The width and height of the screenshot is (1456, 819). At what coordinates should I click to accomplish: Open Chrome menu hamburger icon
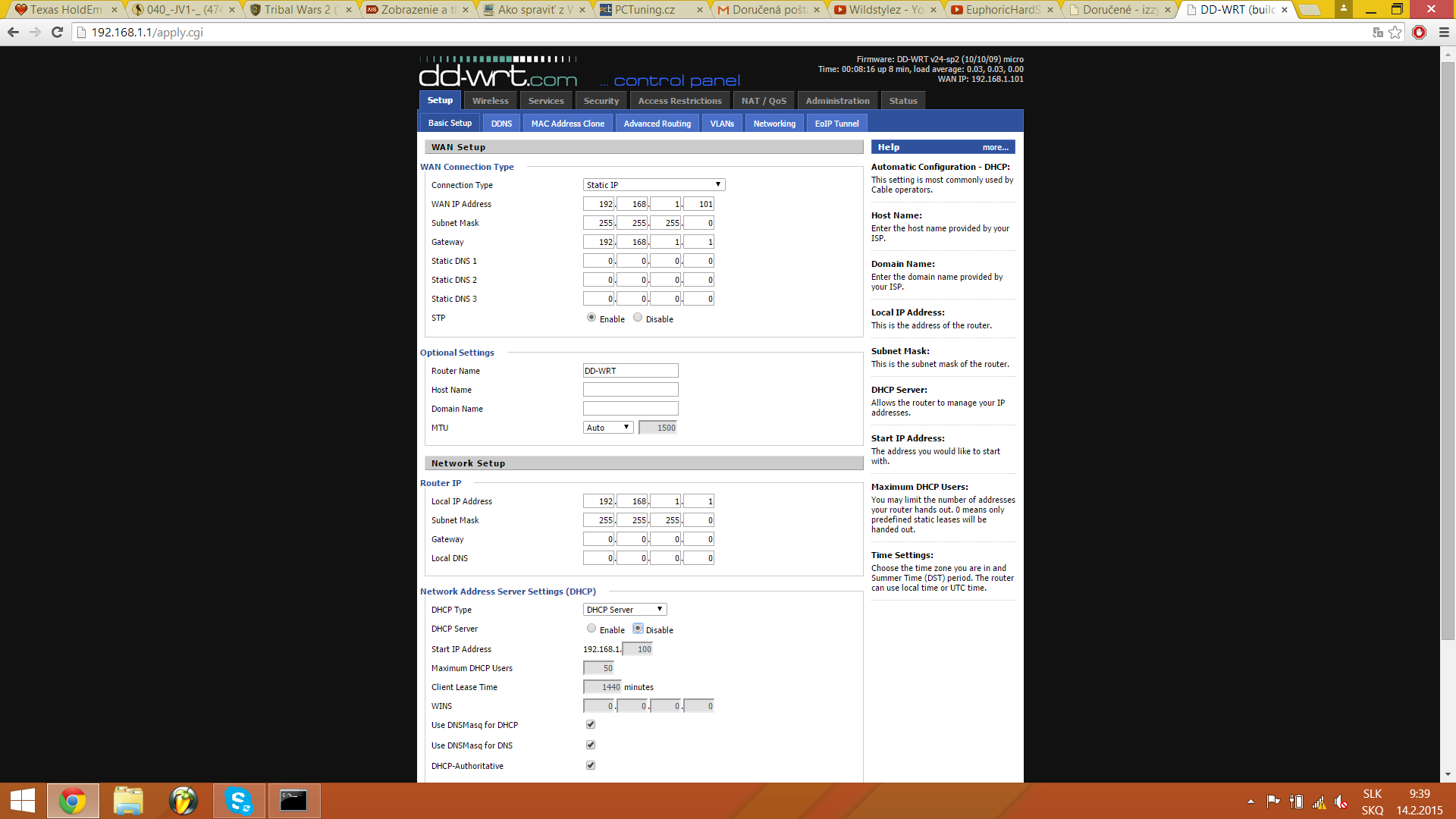pyautogui.click(x=1444, y=32)
